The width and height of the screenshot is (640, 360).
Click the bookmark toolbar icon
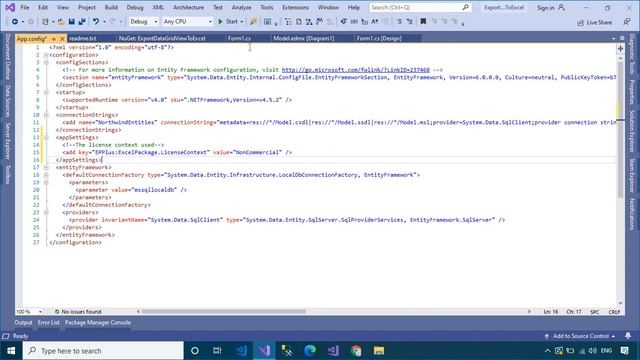[423, 22]
